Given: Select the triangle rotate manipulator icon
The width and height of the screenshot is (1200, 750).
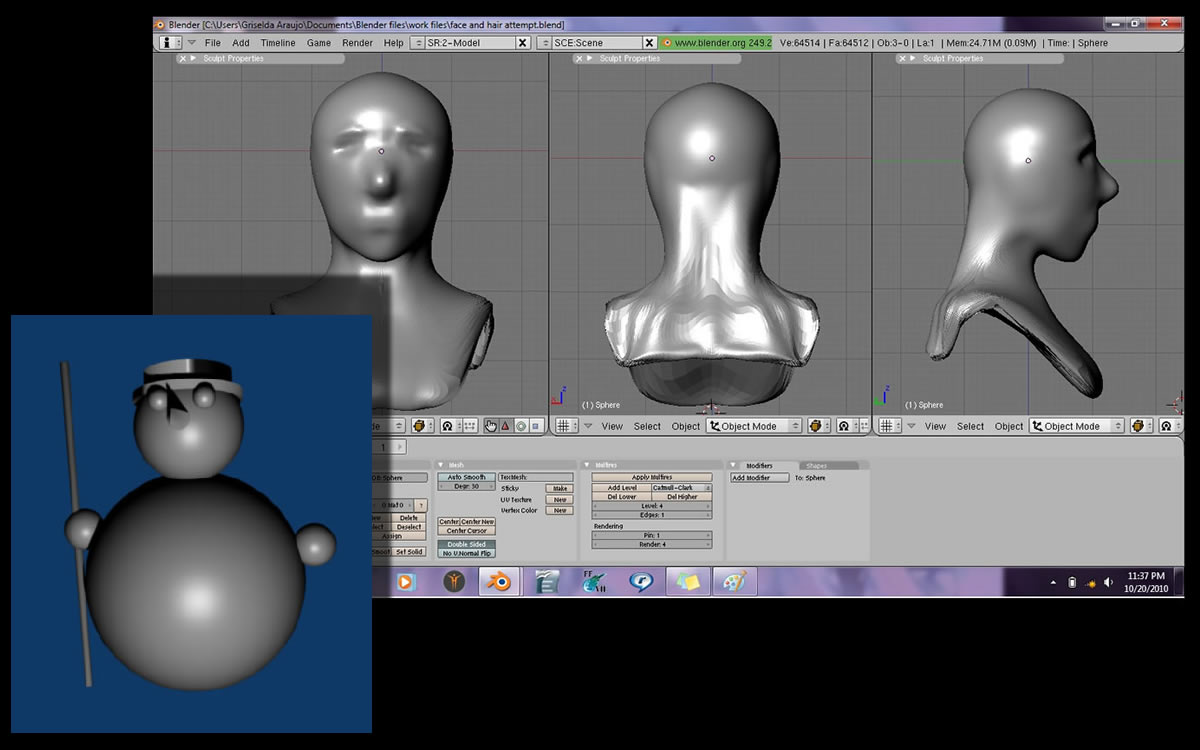Looking at the screenshot, I should pyautogui.click(x=505, y=426).
